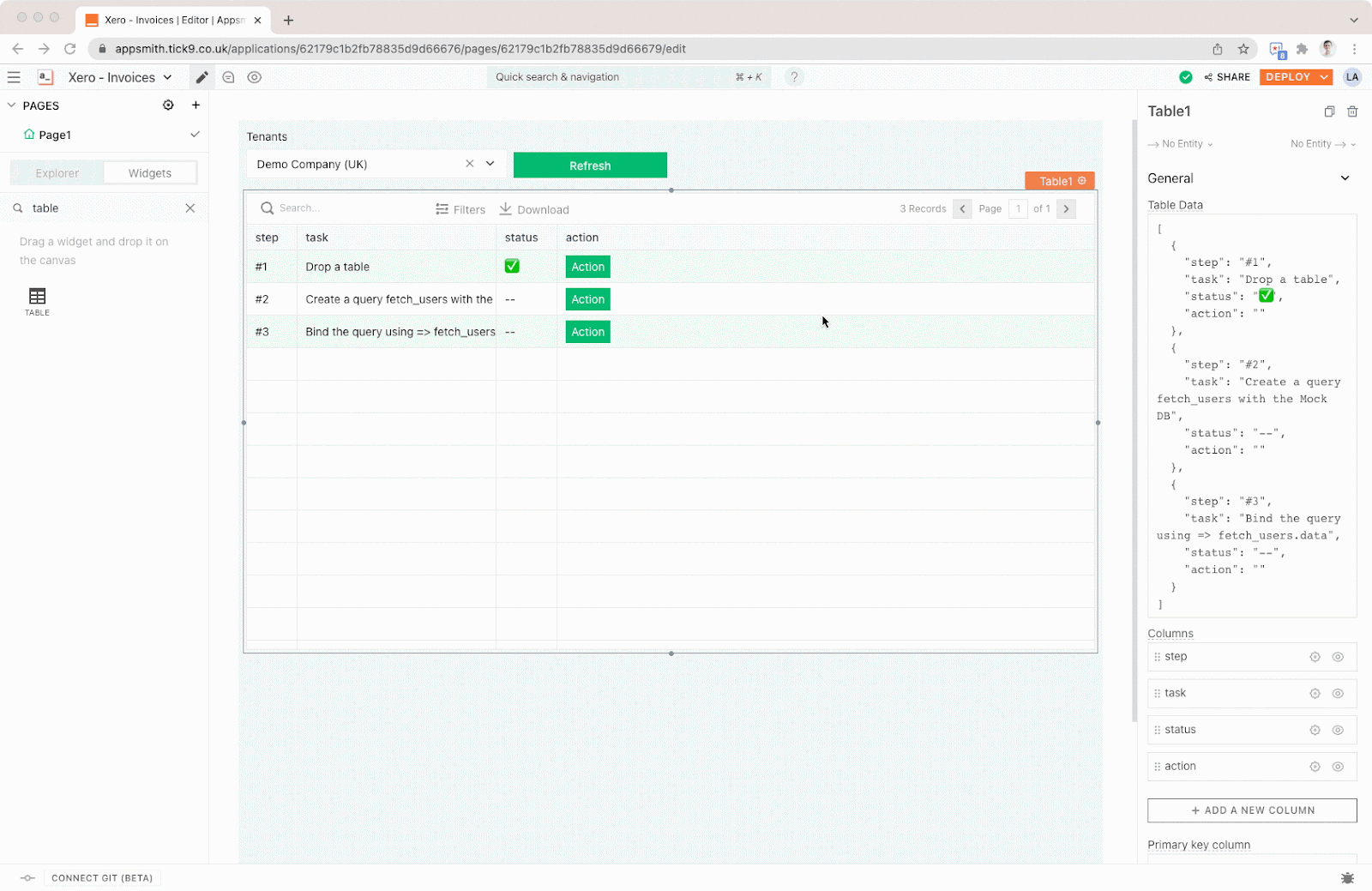Hide the status column via eye toggle
The height and width of the screenshot is (891, 1372).
coord(1339,730)
